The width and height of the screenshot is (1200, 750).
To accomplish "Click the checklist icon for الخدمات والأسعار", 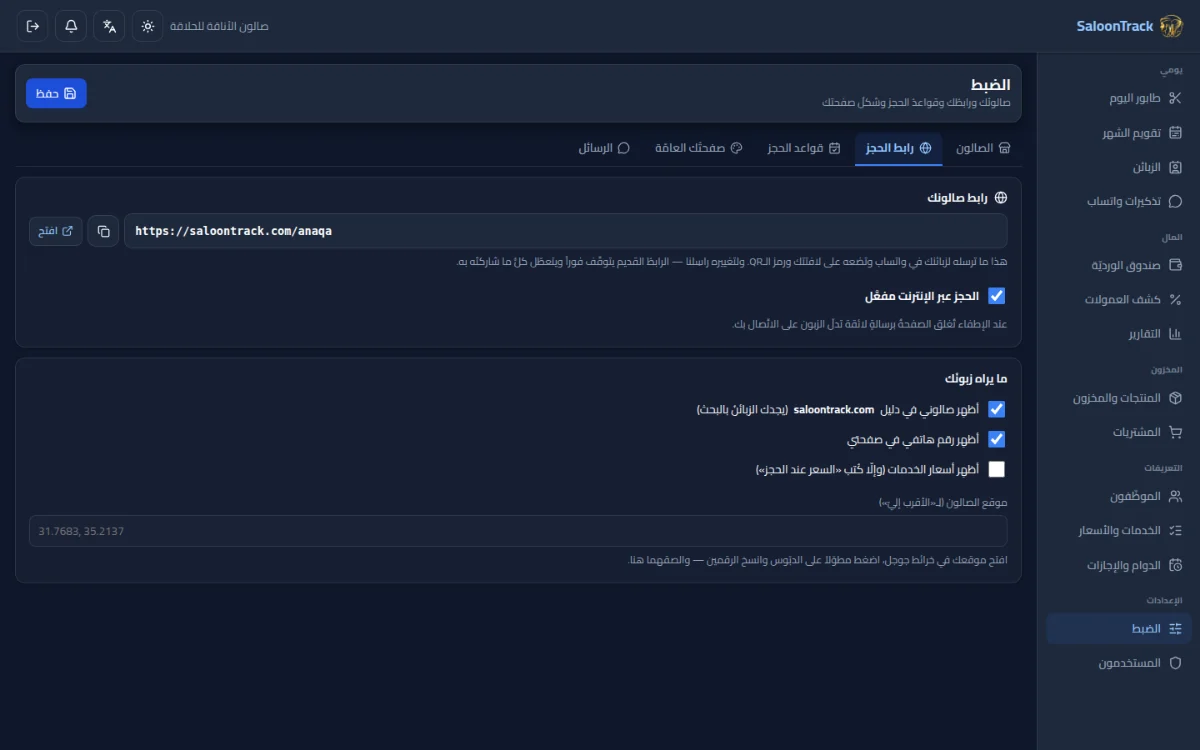I will point(1175,530).
